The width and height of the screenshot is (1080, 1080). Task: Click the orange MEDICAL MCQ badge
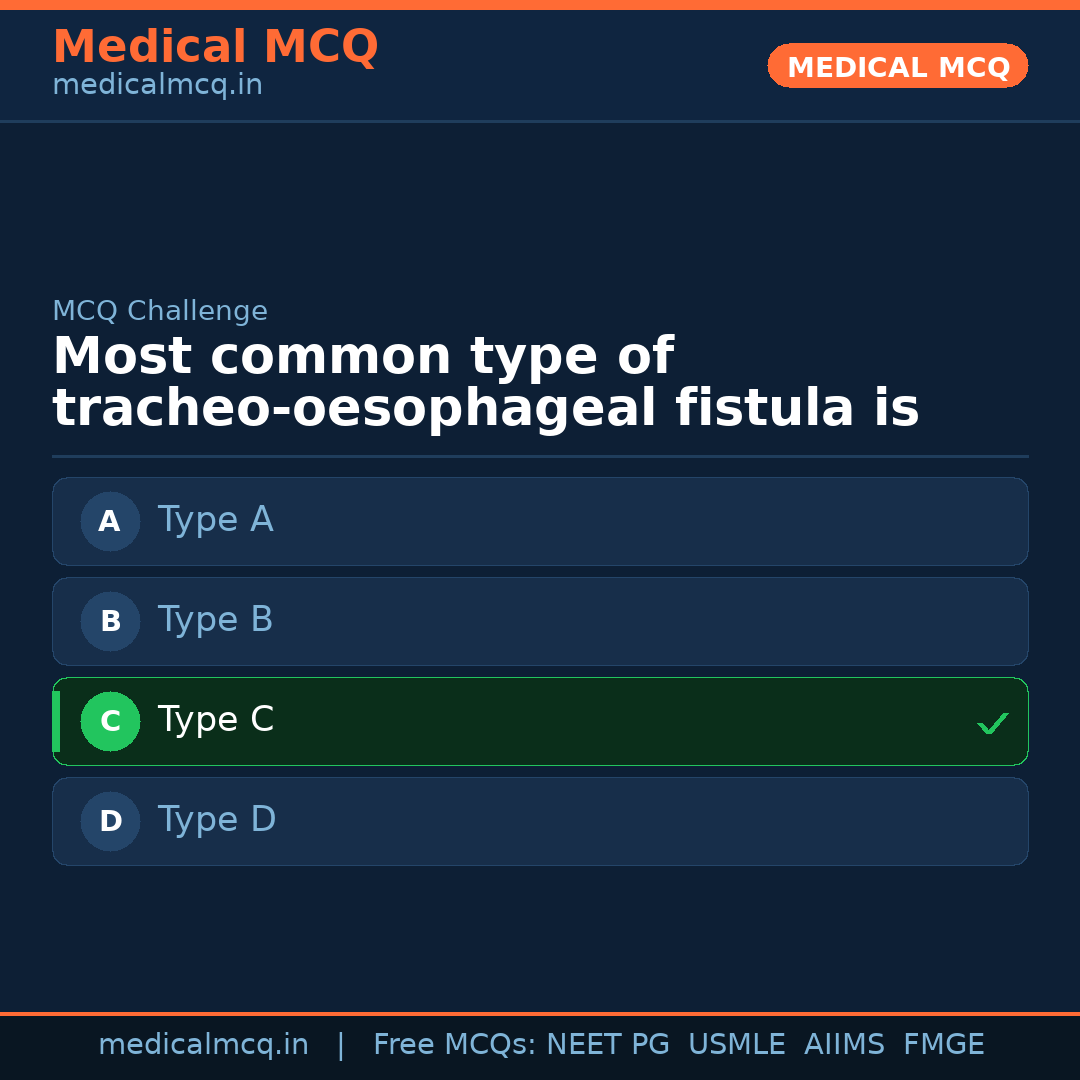tap(897, 66)
